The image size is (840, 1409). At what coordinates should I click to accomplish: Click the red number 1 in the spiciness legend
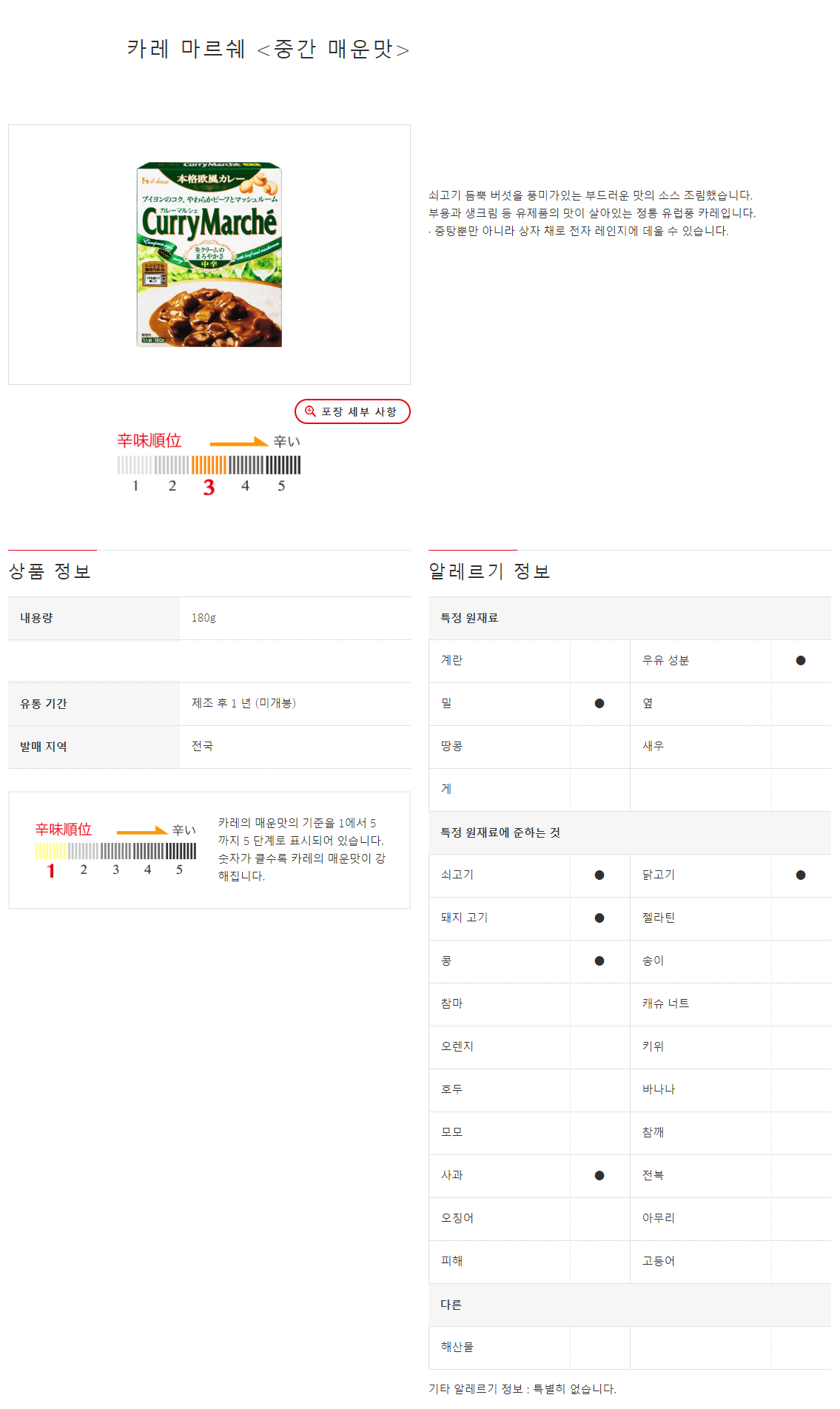[51, 871]
